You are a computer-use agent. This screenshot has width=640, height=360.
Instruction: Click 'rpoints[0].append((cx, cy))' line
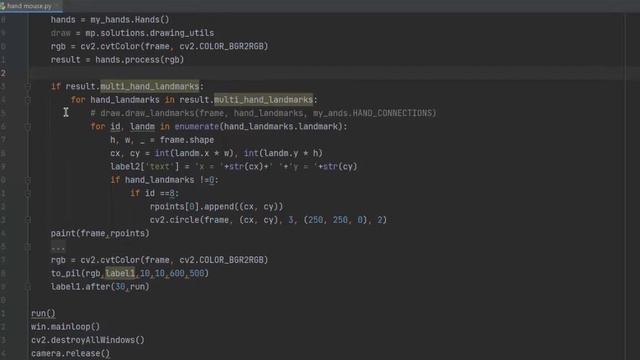(x=216, y=207)
